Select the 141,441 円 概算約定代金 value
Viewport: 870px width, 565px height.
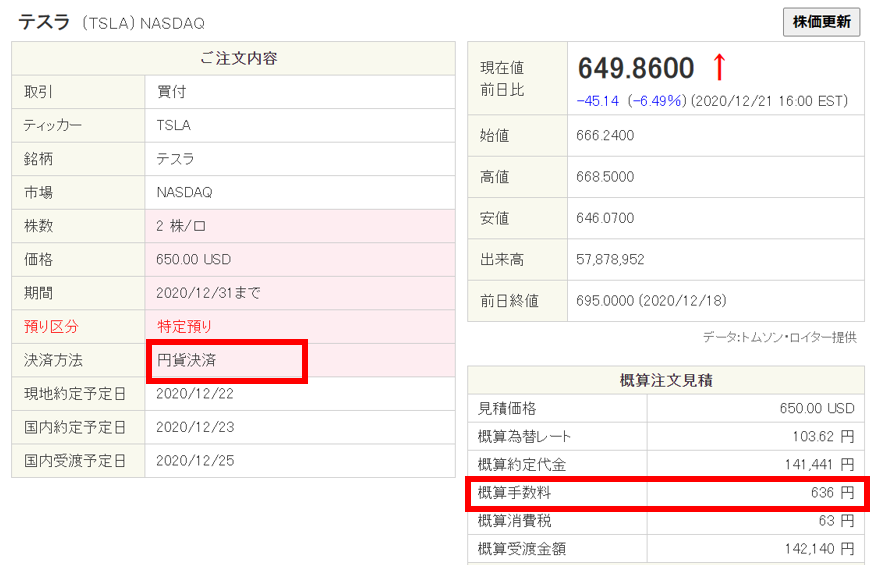pos(819,465)
